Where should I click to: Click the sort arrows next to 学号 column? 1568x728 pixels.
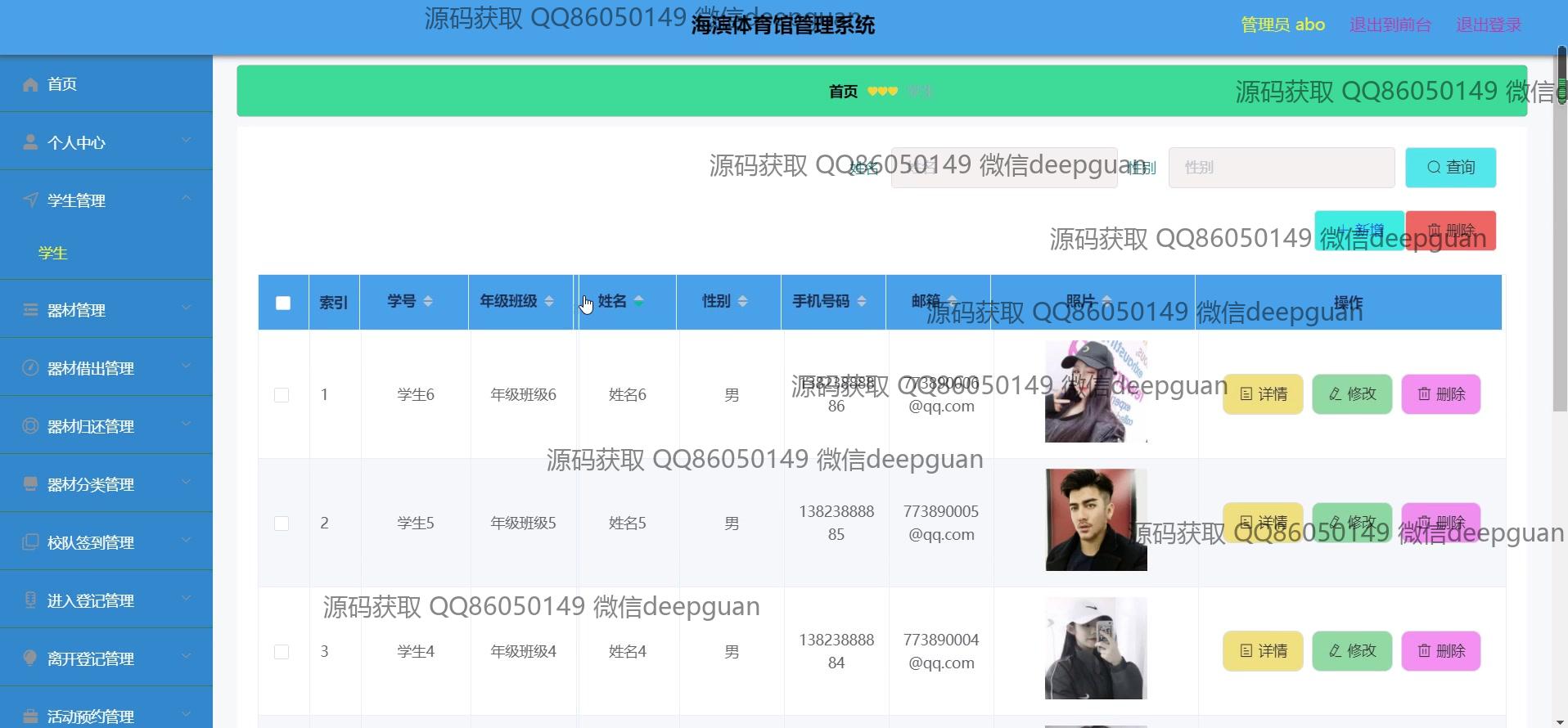click(x=427, y=302)
